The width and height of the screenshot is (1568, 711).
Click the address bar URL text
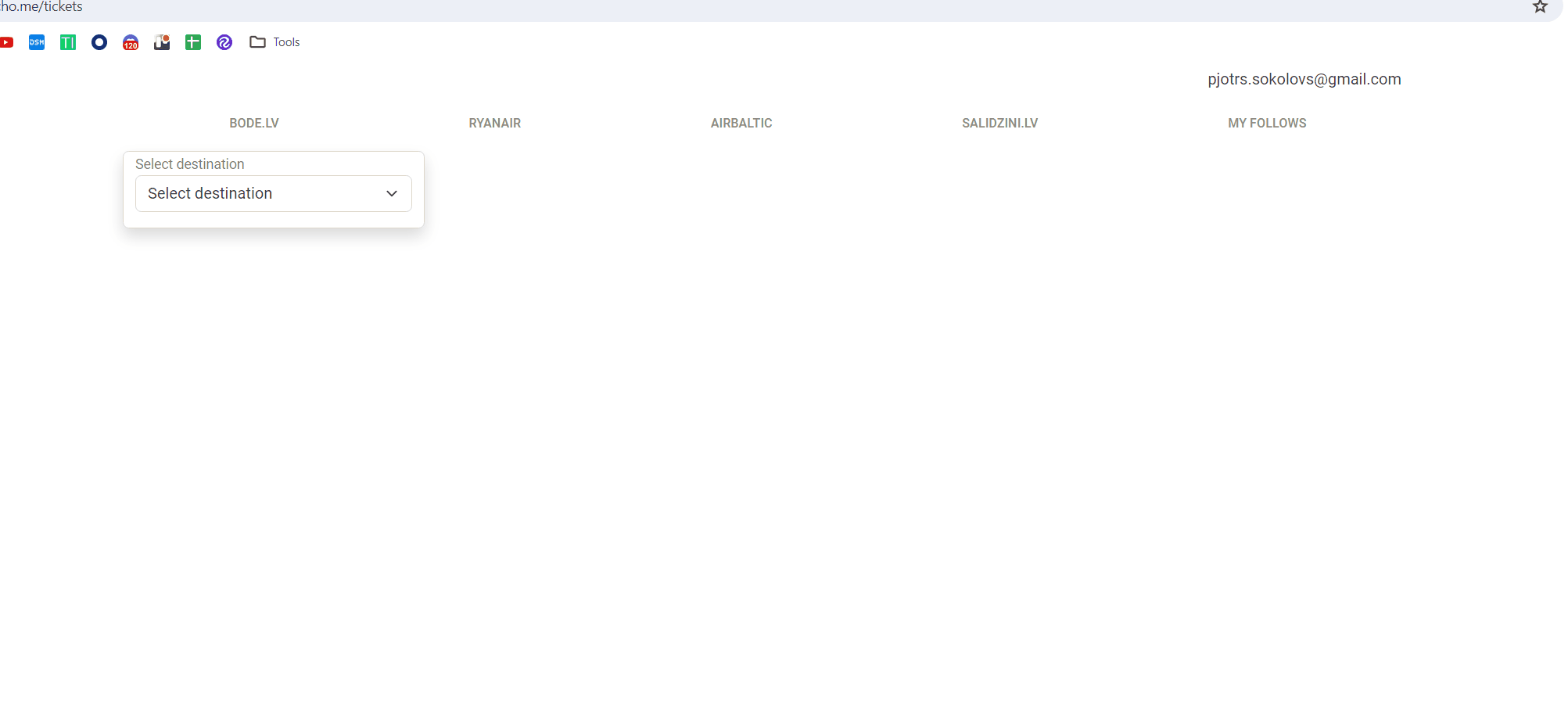tap(42, 7)
